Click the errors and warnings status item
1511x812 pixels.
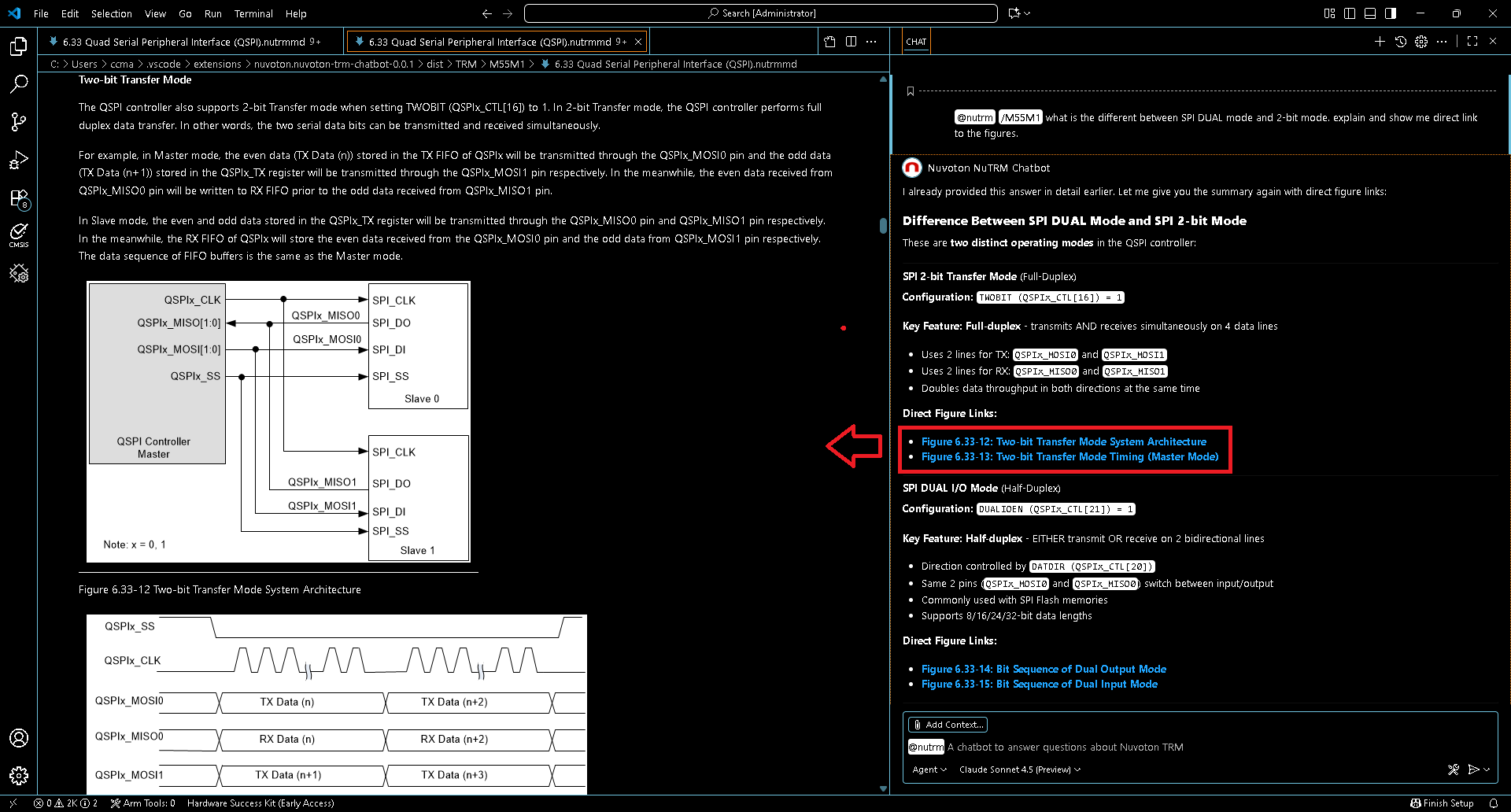(66, 803)
